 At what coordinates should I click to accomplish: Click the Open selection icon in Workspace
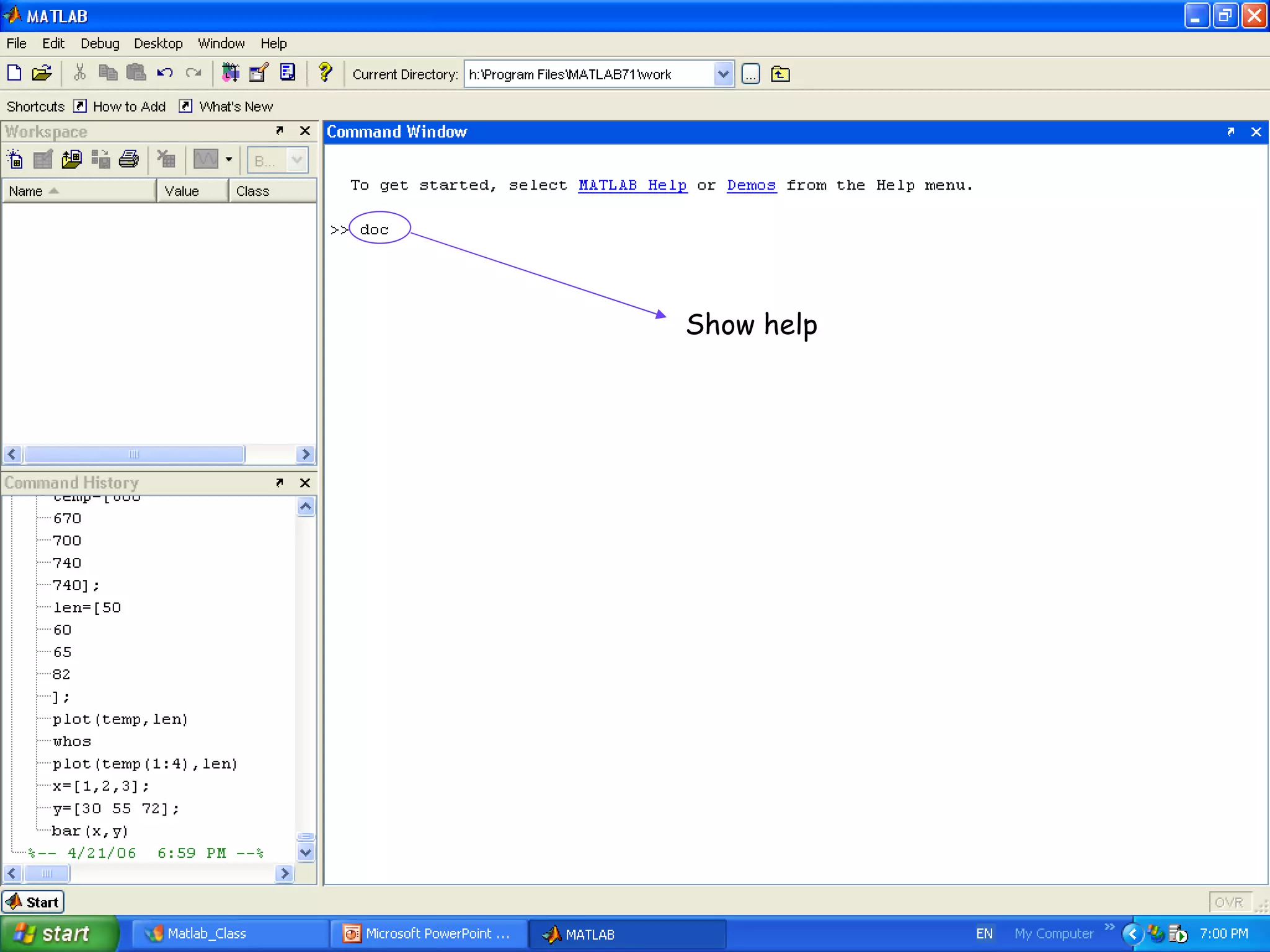coord(43,160)
